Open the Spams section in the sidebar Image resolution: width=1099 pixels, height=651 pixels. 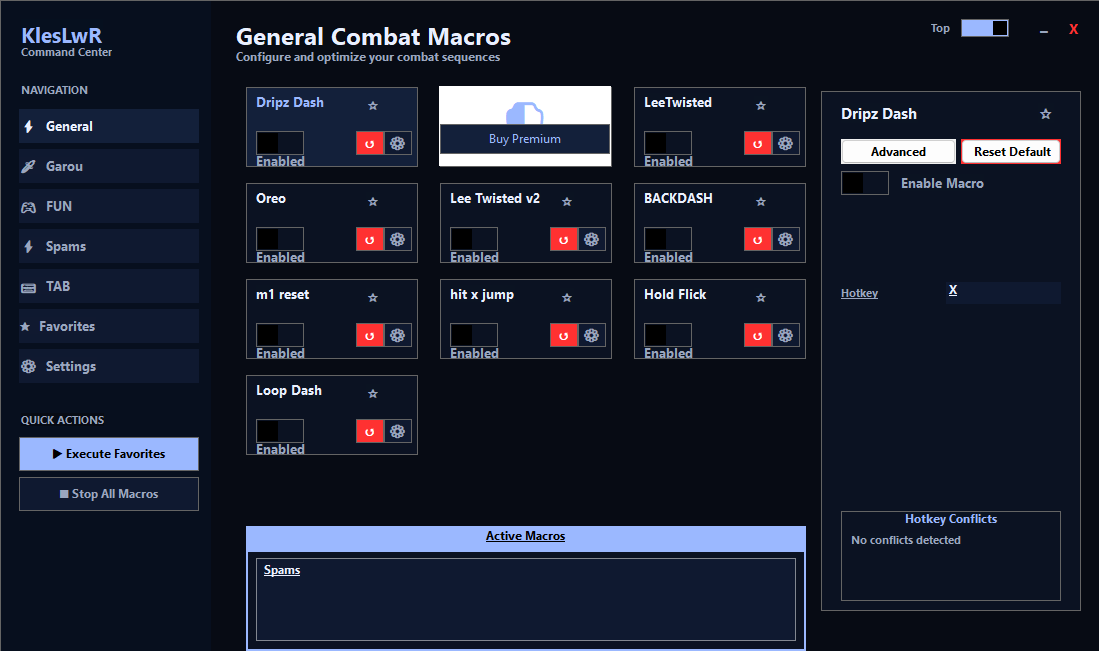pos(108,246)
